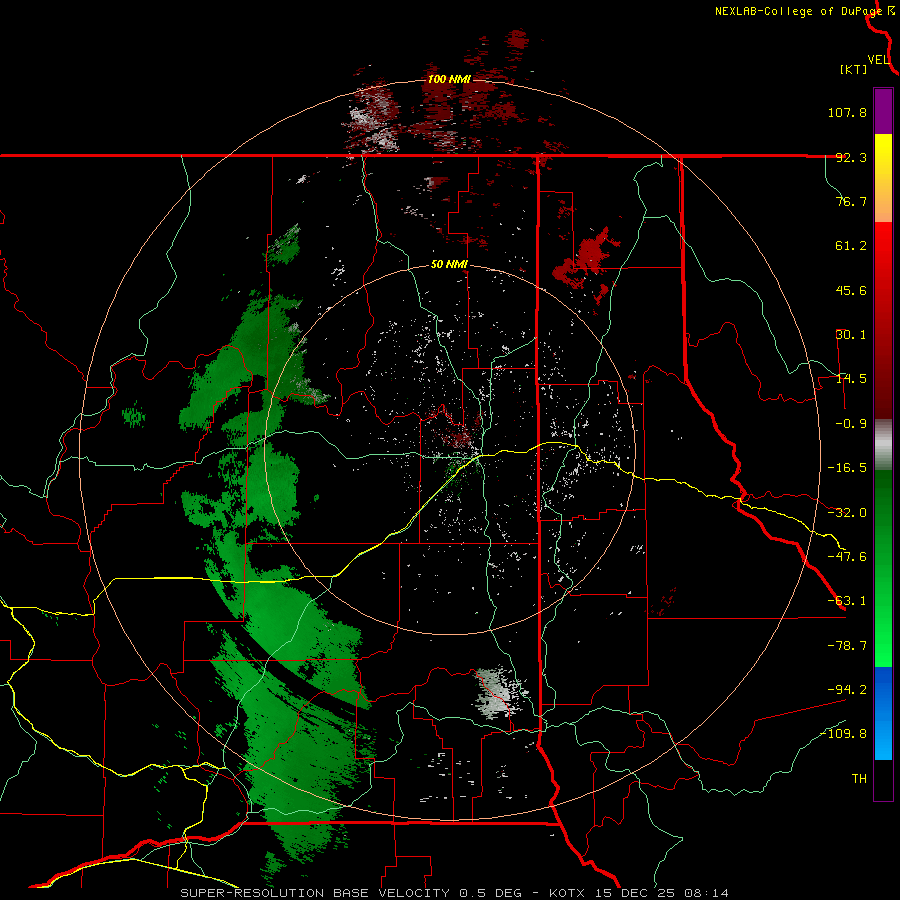The image size is (900, 900).
Task: Click the -32.0 scale value
Action: [x=847, y=513]
